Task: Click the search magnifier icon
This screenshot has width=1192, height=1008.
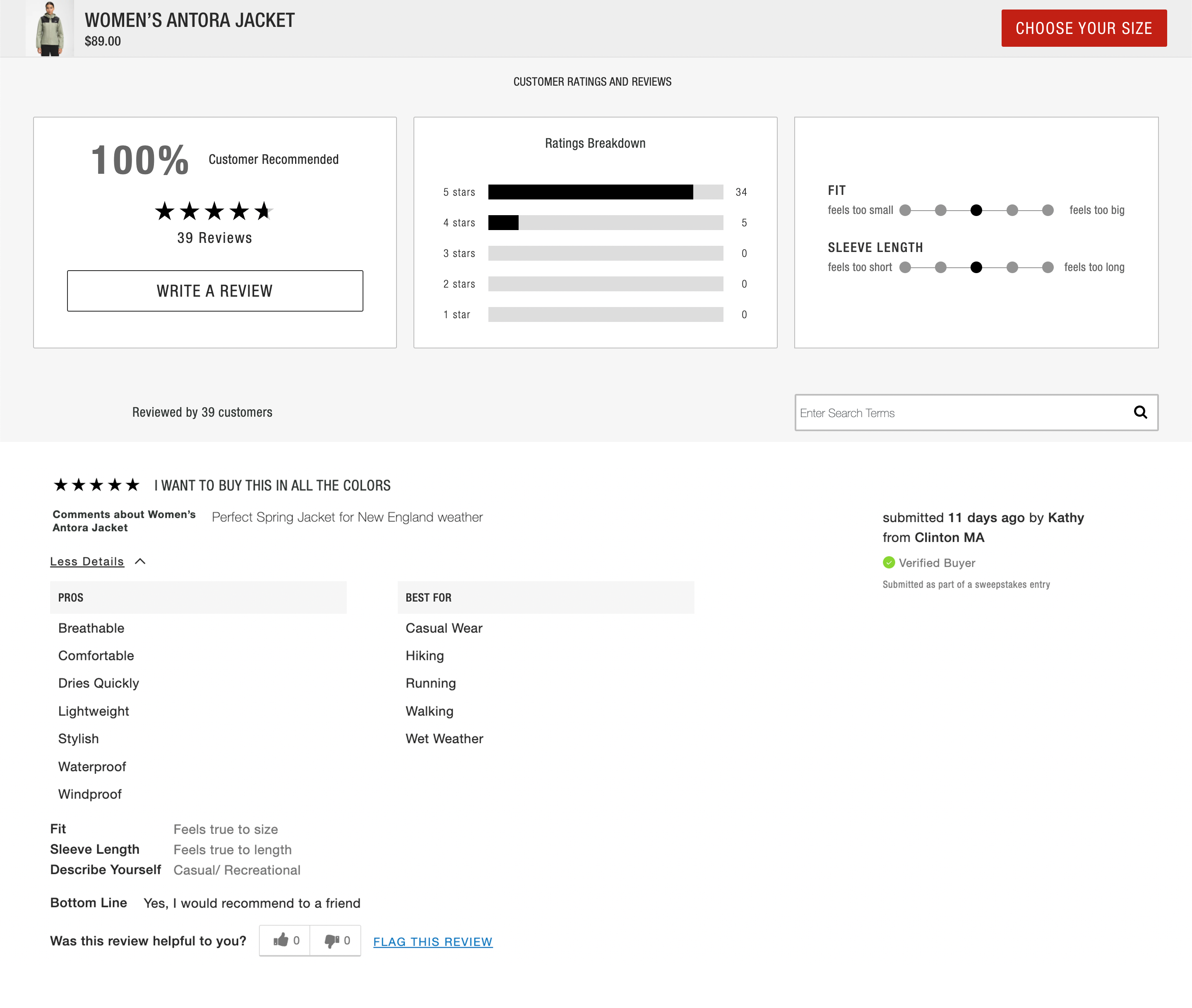Action: pos(1140,412)
